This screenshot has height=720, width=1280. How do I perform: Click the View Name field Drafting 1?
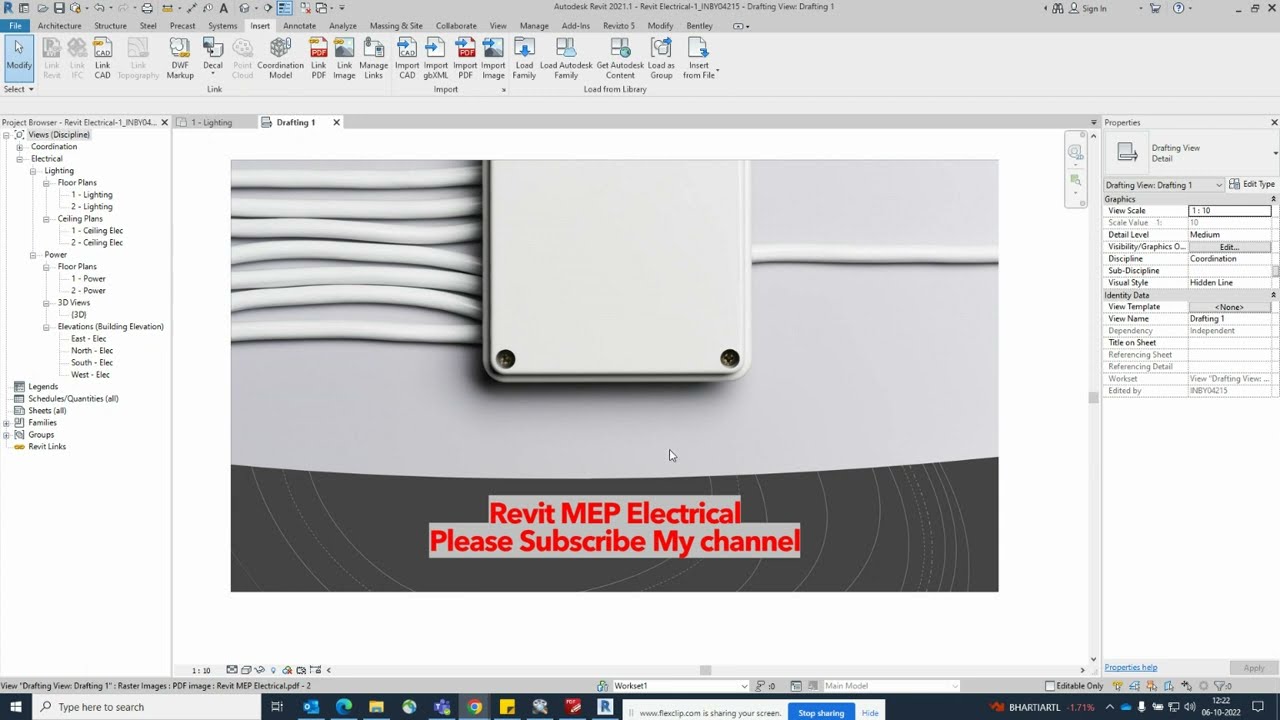pyautogui.click(x=1230, y=319)
